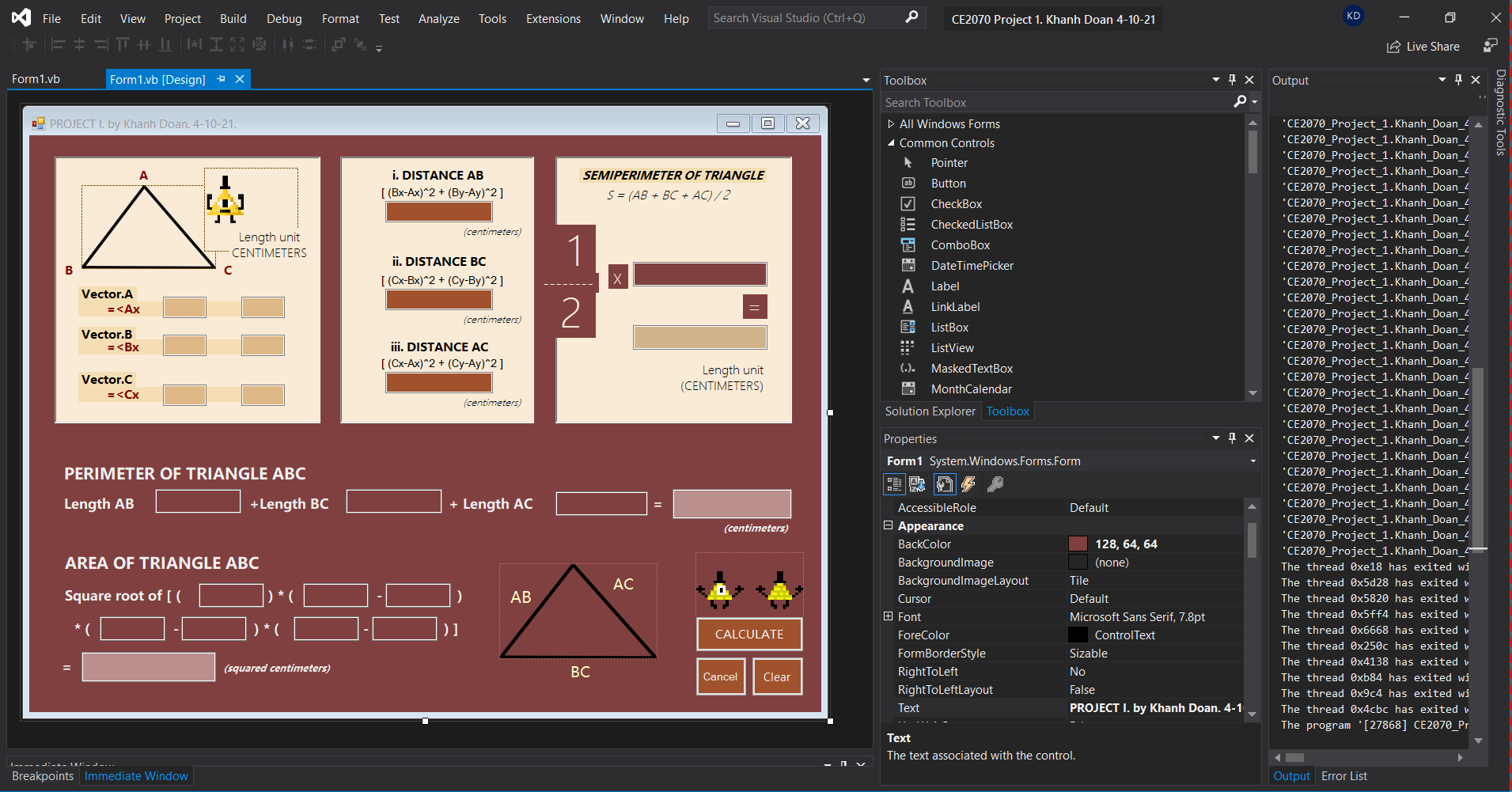Select the MaskedTextBox control in Toolbox
1512x792 pixels.
972,369
